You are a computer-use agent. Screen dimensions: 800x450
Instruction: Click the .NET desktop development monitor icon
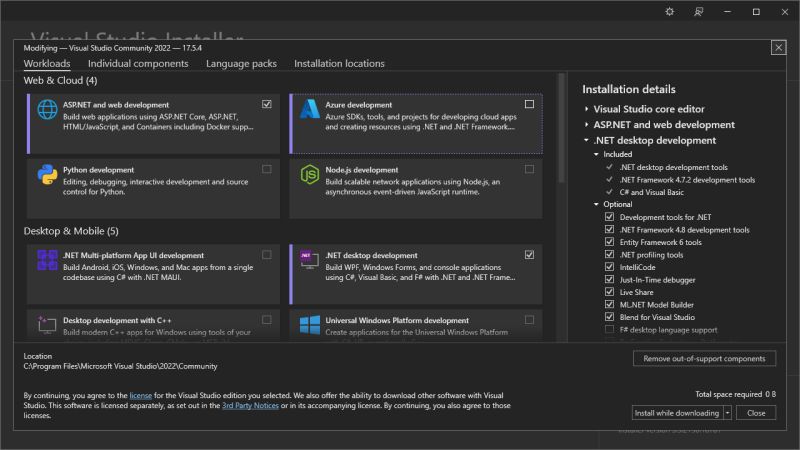pos(309,260)
